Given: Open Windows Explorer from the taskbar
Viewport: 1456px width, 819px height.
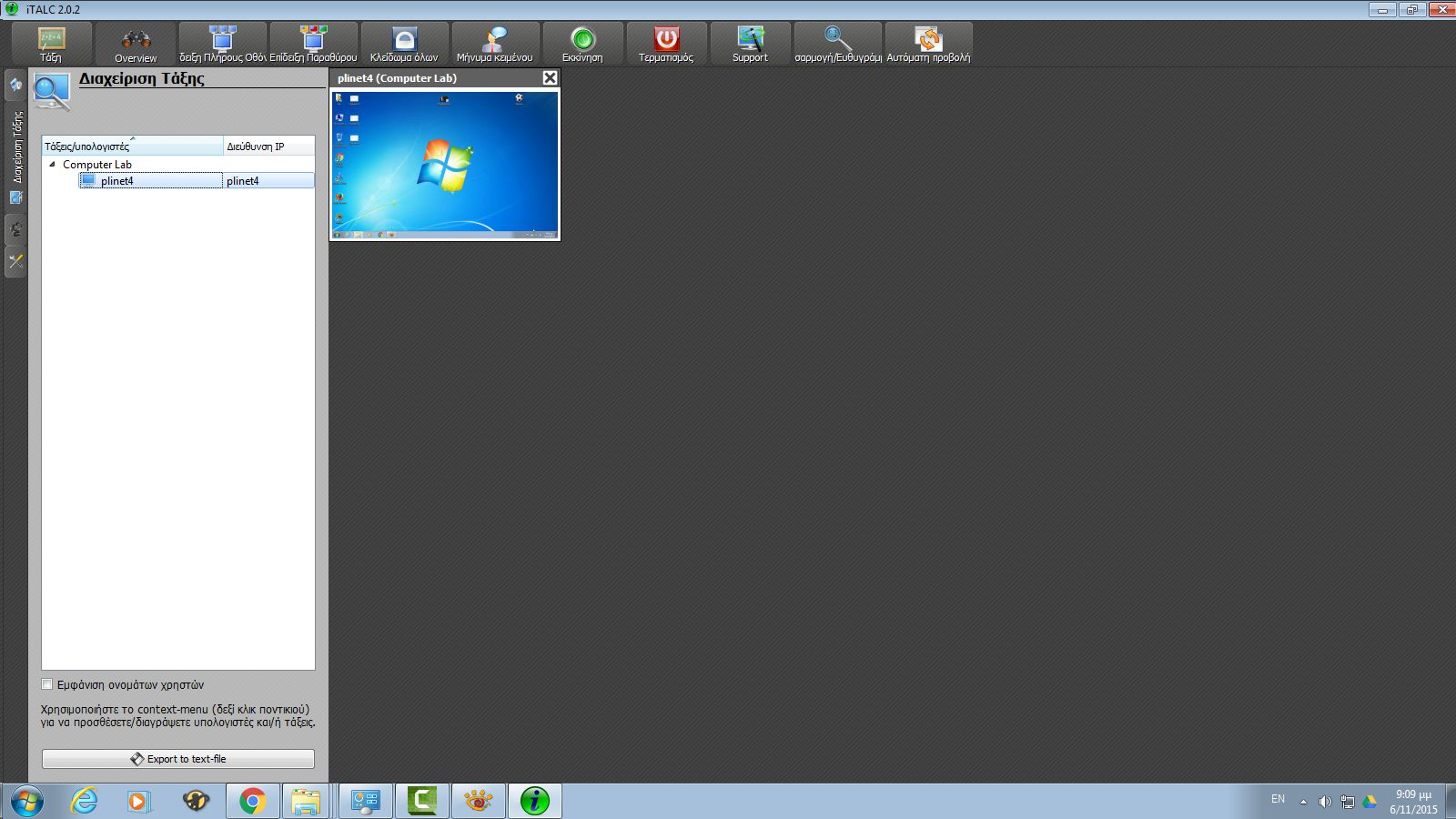Looking at the screenshot, I should 307,801.
